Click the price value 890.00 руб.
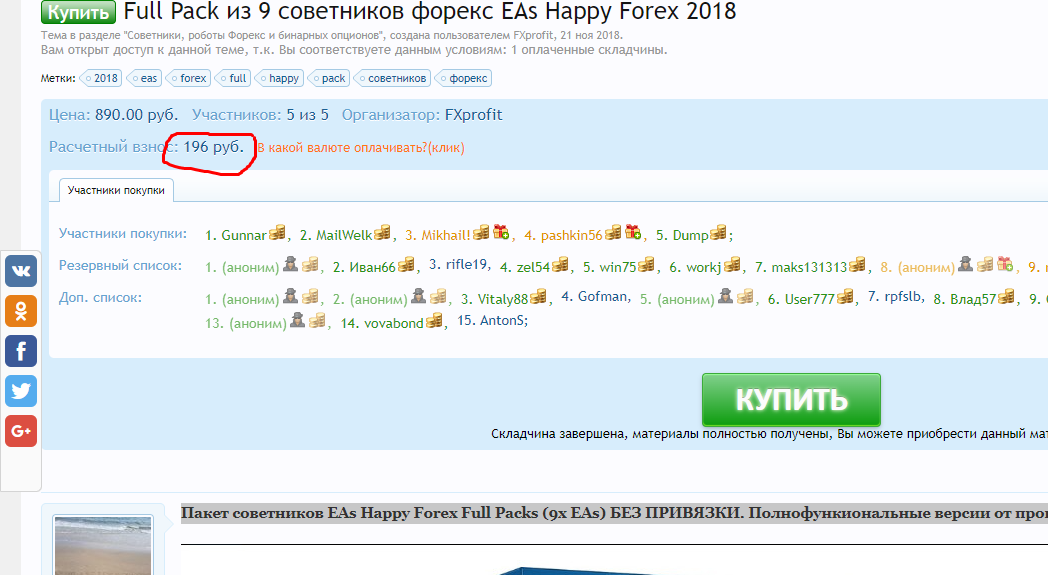Image resolution: width=1048 pixels, height=575 pixels. pos(136,115)
